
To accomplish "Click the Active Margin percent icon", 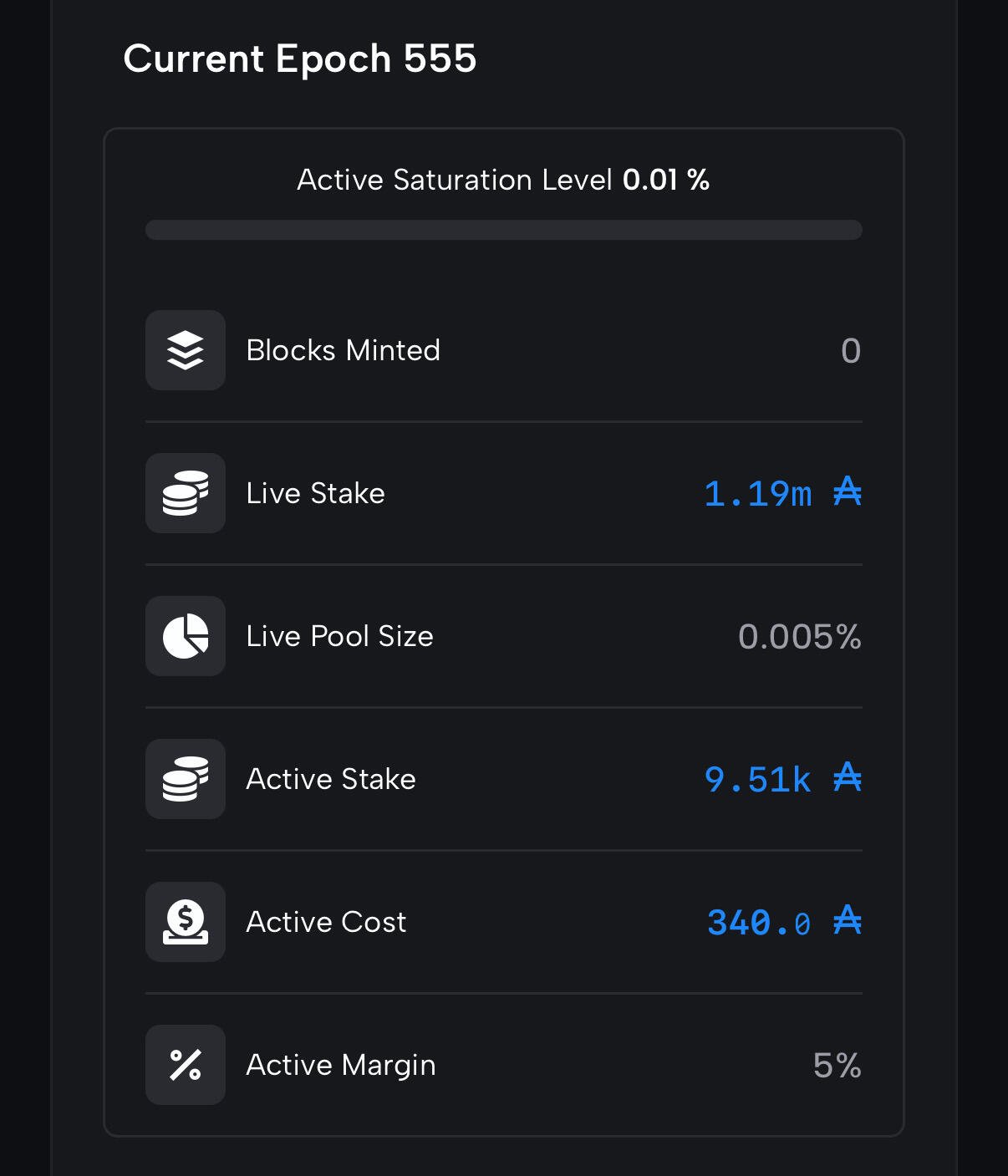I will [186, 1065].
